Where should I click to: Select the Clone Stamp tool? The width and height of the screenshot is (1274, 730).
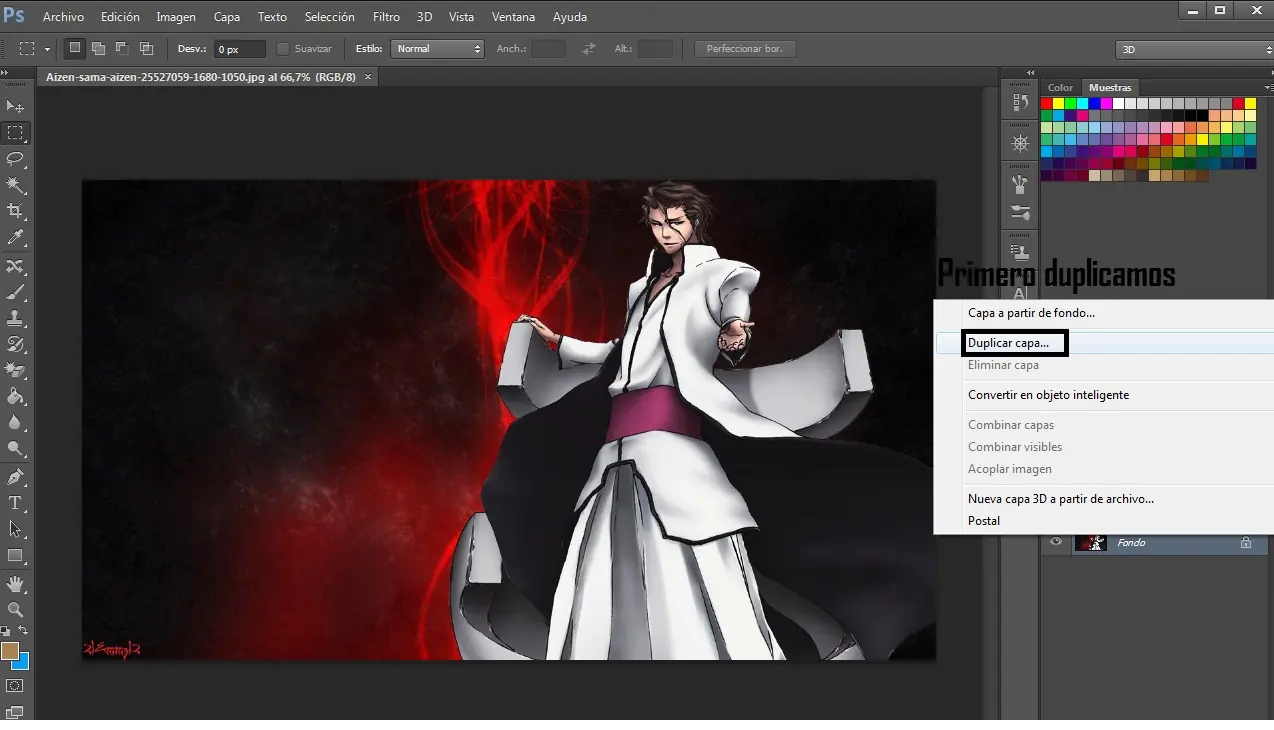coord(15,319)
